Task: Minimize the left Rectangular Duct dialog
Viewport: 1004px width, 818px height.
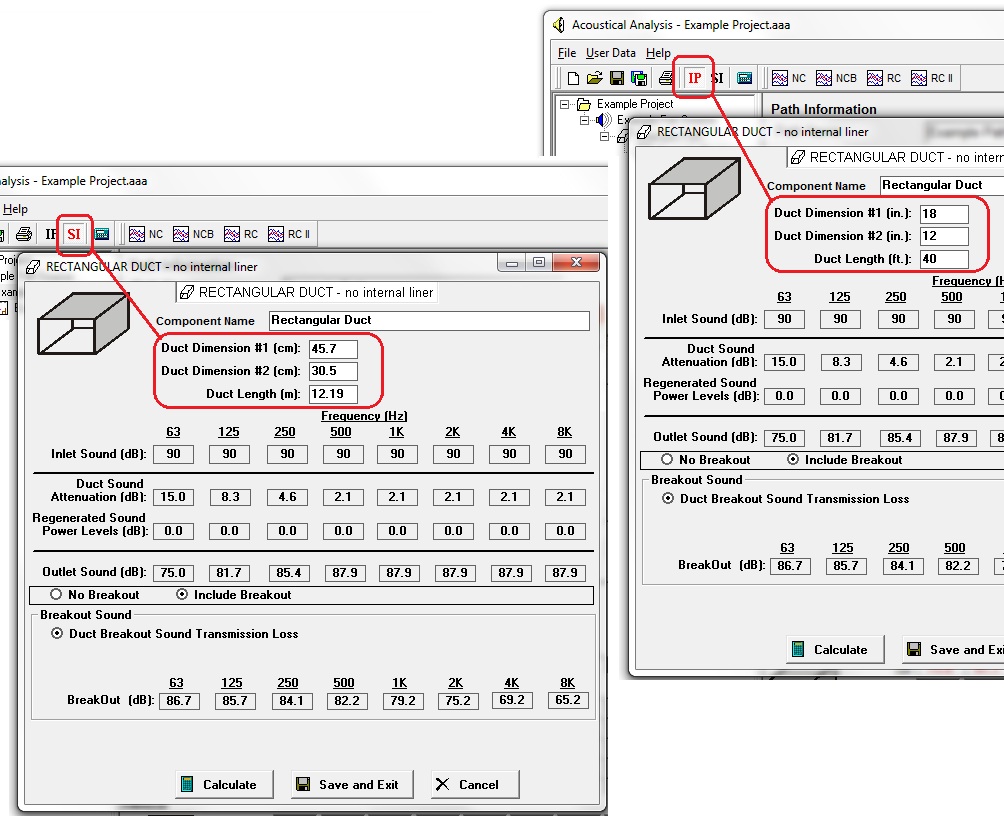Action: 512,262
